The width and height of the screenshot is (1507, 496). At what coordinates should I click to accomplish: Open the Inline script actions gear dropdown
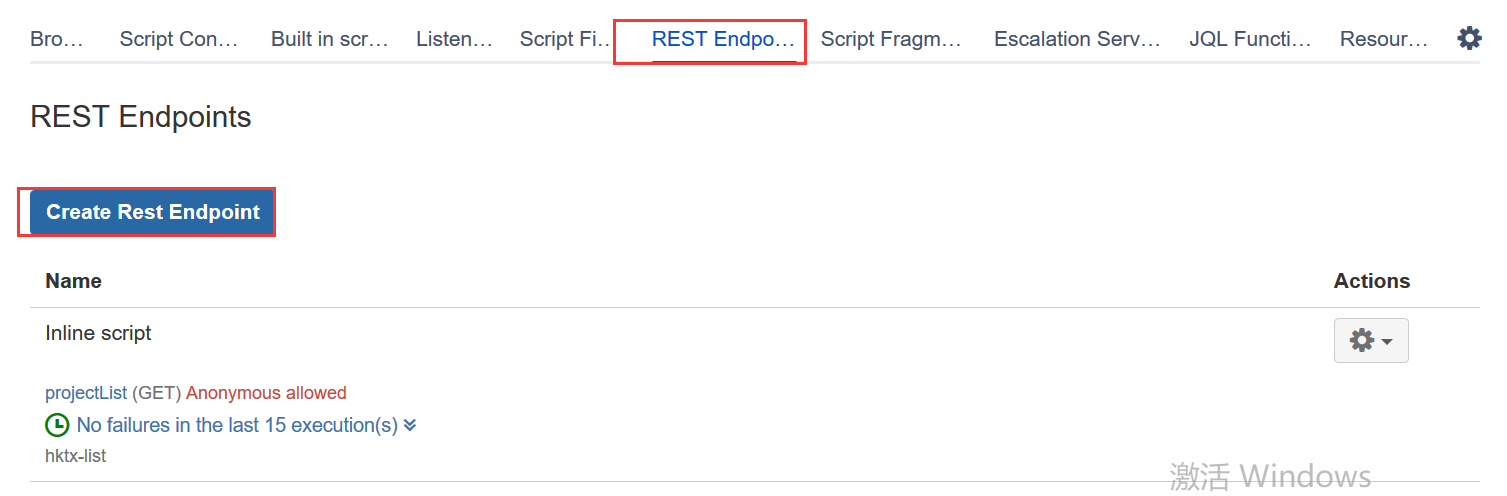(x=1371, y=340)
